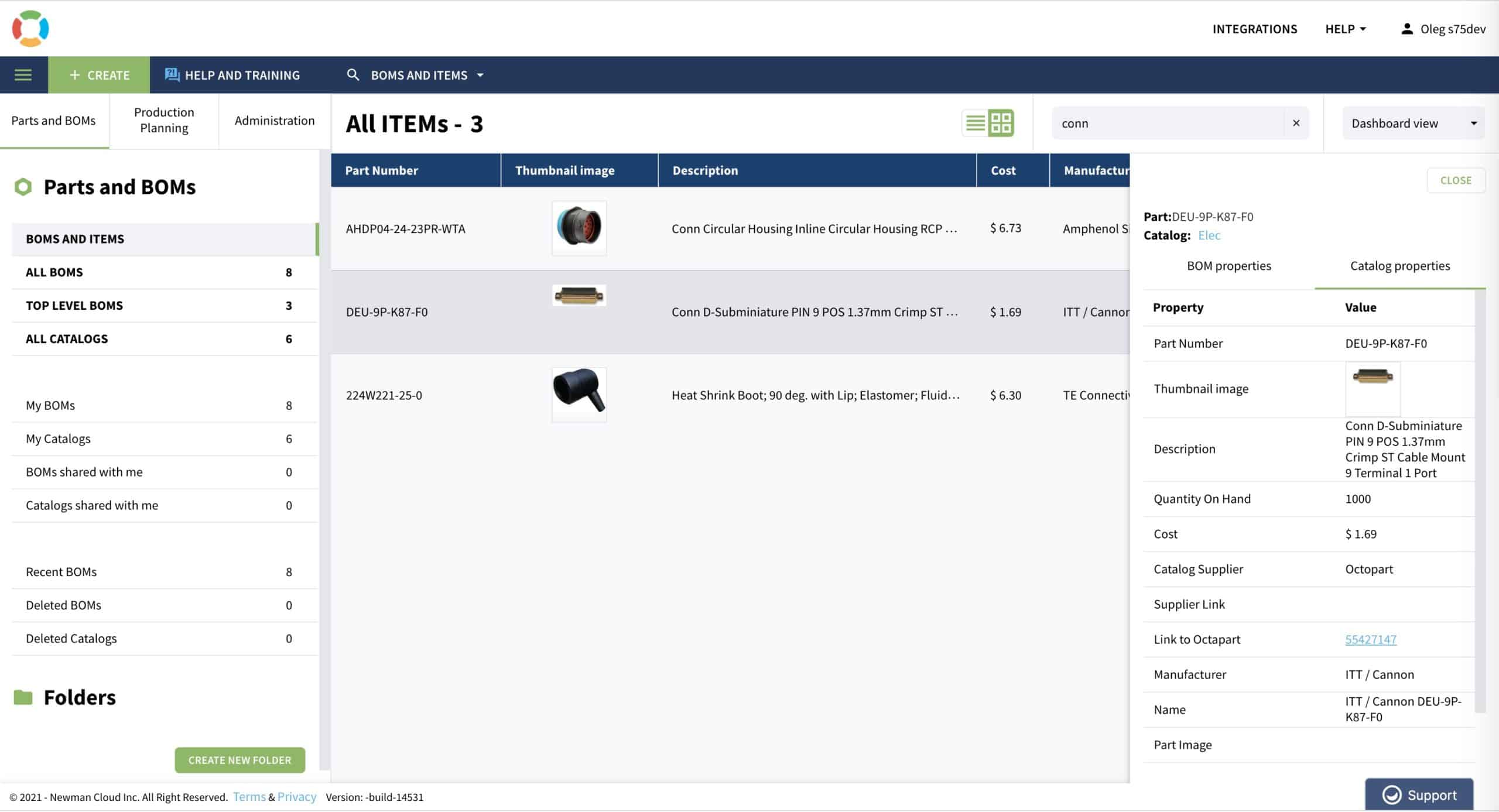This screenshot has height=812, width=1499.
Task: Switch to grid view icon
Action: pos(1001,124)
